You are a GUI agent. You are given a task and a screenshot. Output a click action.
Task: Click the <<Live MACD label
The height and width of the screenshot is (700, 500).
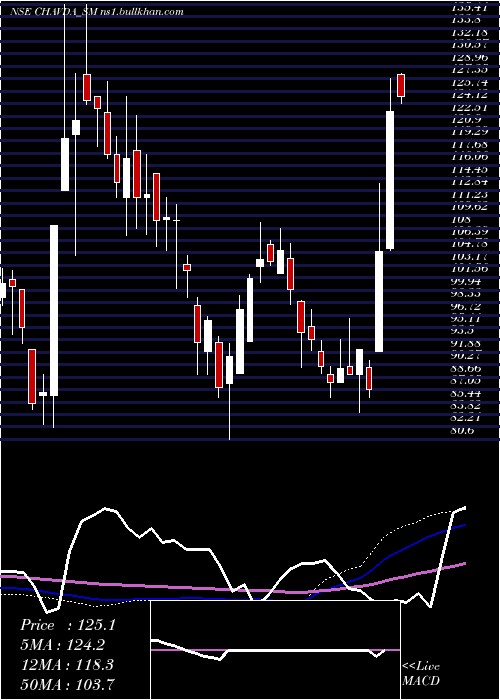421,674
